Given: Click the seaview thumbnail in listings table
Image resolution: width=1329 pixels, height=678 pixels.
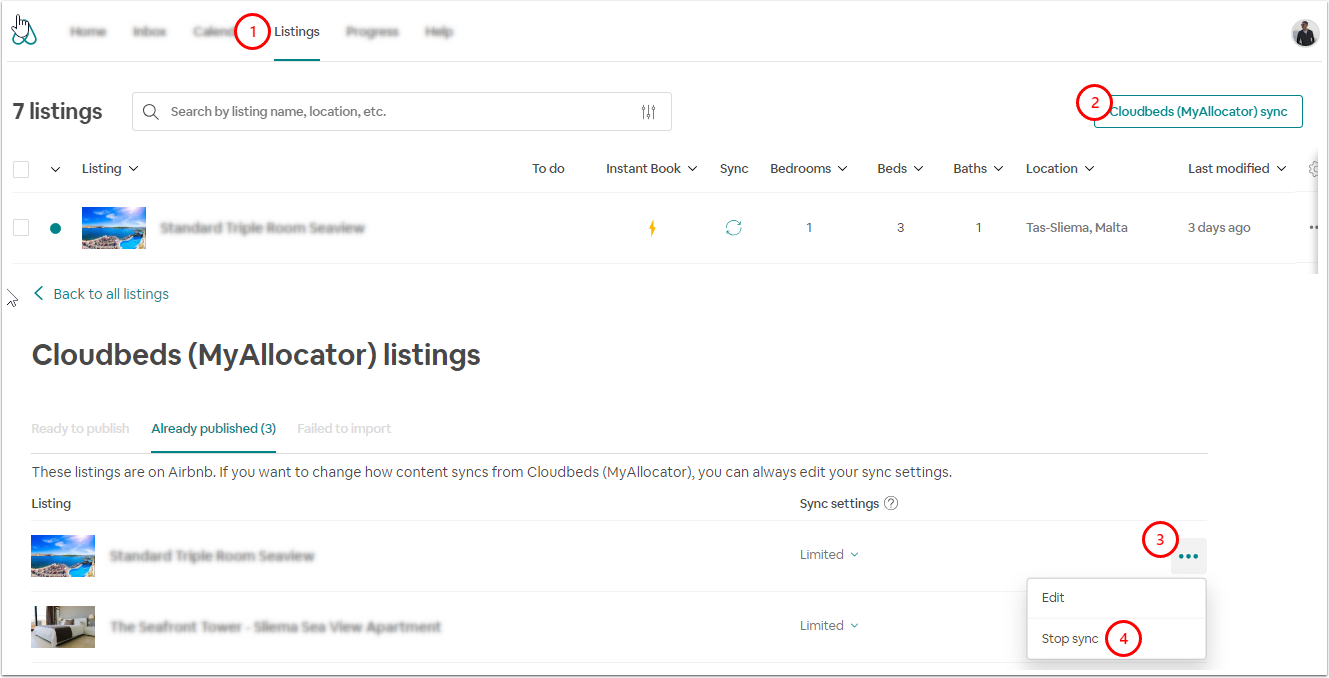Looking at the screenshot, I should 114,228.
